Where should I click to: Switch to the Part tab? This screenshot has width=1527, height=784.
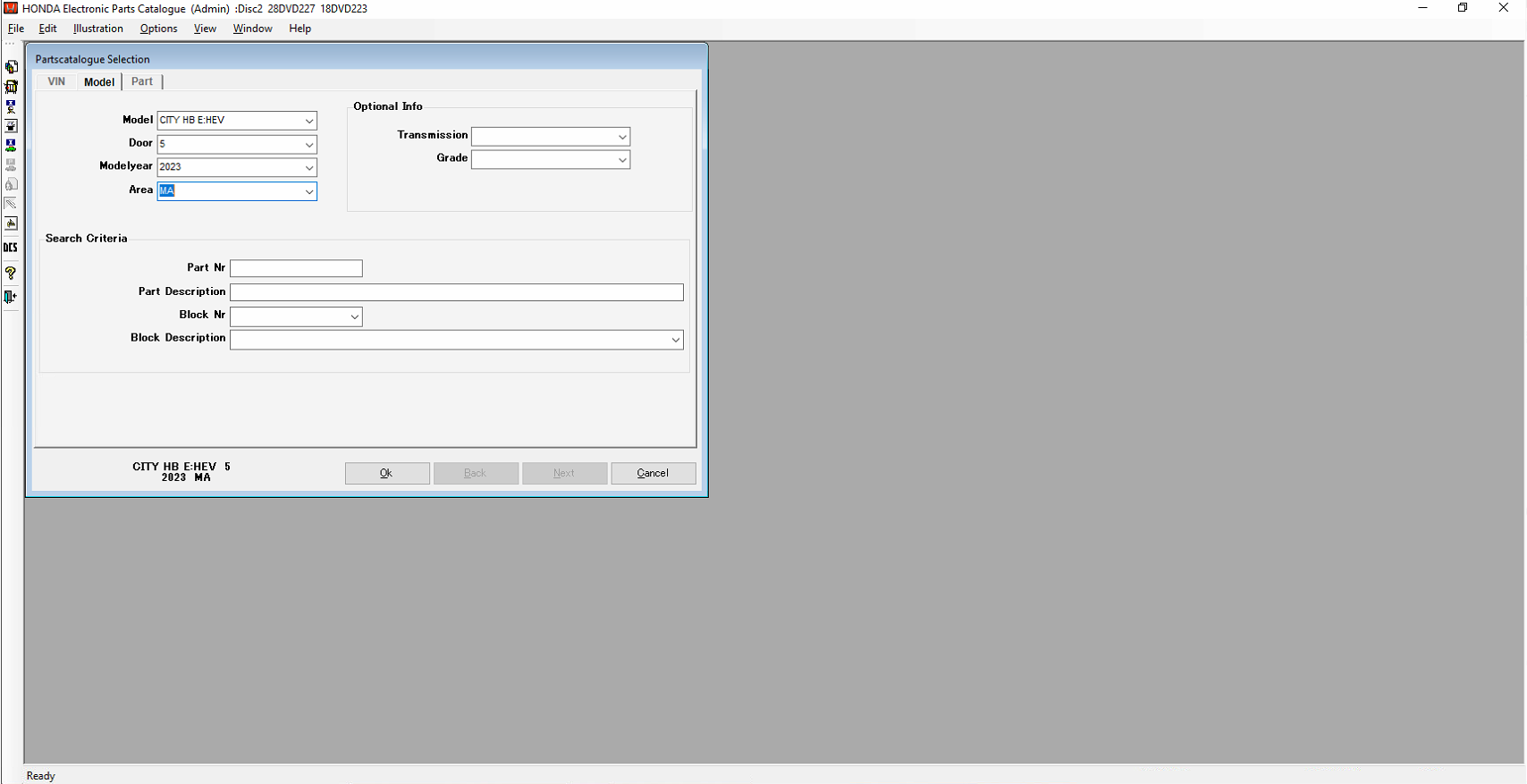(x=142, y=81)
